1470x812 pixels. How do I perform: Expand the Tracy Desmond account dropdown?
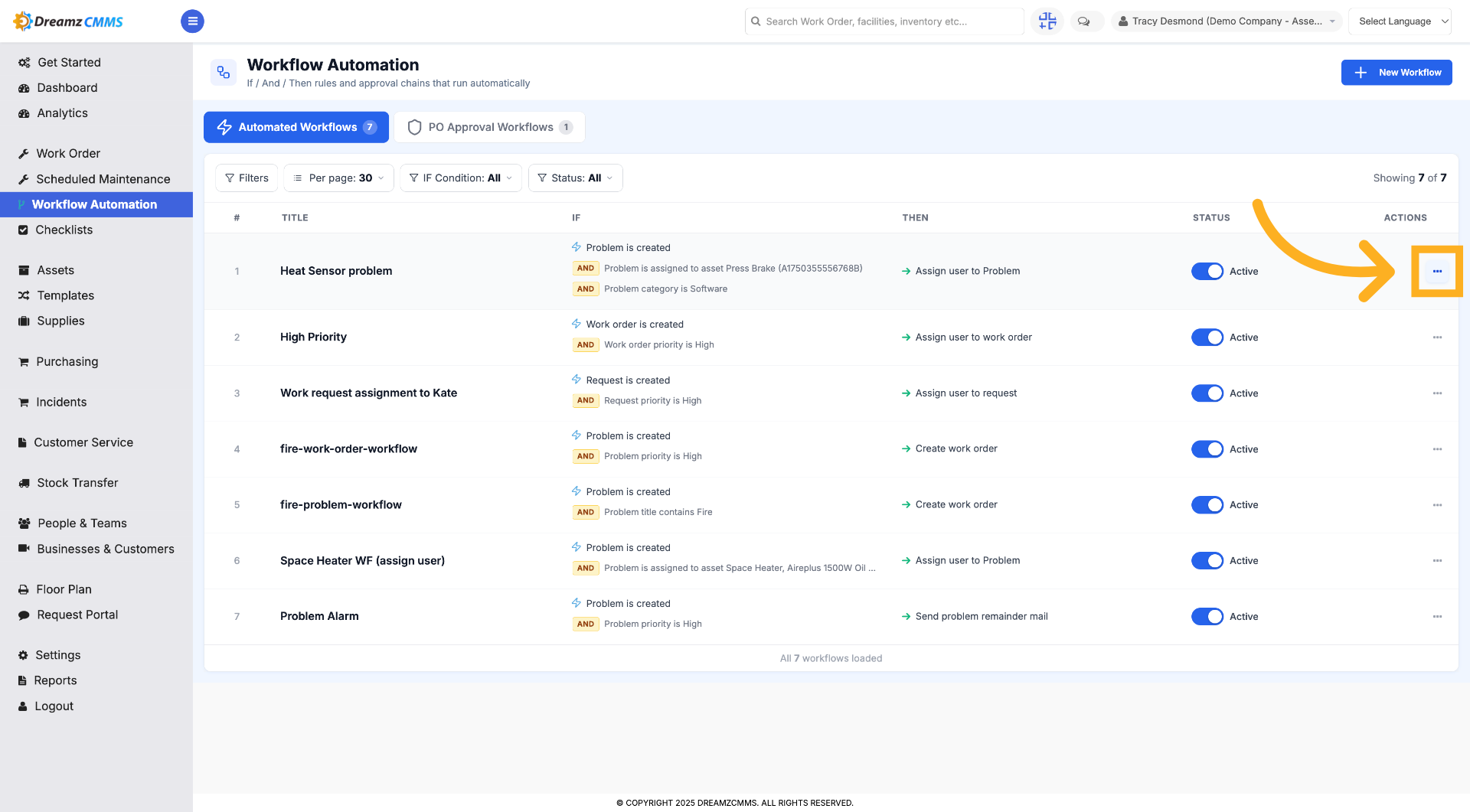pyautogui.click(x=1227, y=21)
